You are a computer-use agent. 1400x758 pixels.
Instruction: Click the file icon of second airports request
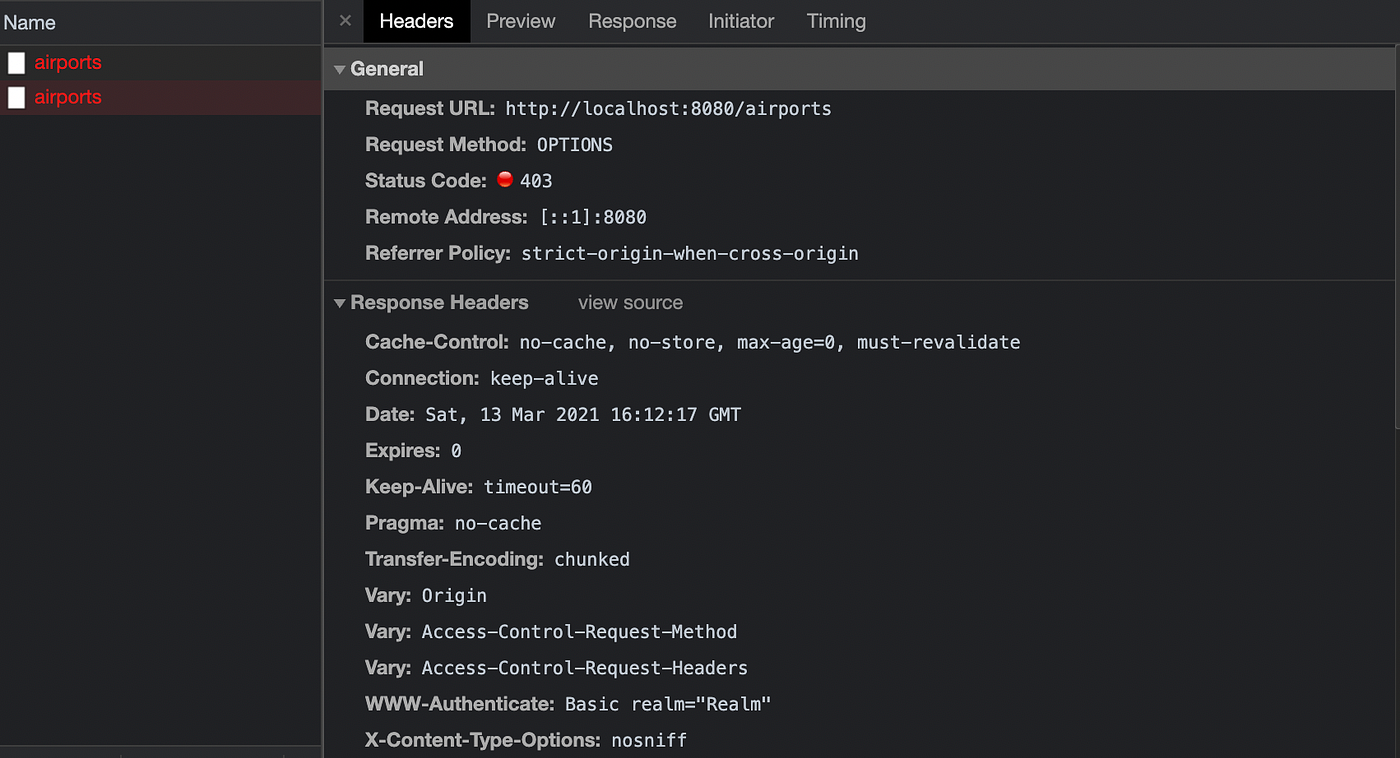16,97
